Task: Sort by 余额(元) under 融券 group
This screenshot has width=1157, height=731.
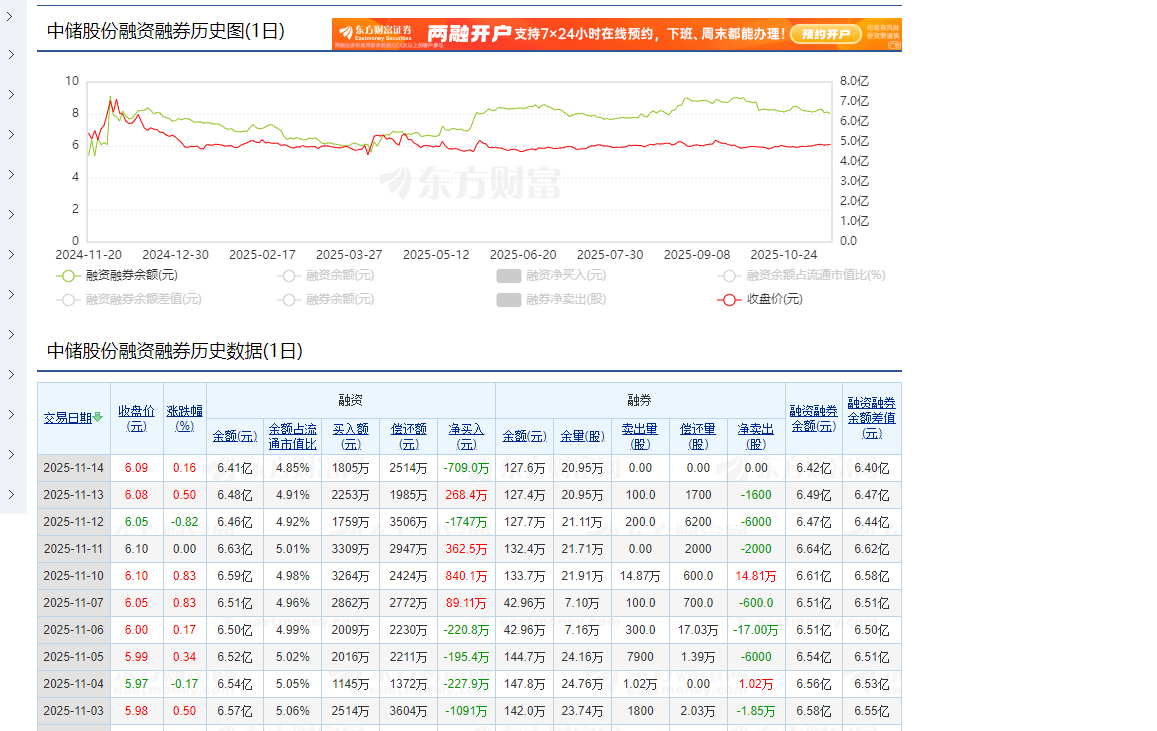Action: (525, 436)
